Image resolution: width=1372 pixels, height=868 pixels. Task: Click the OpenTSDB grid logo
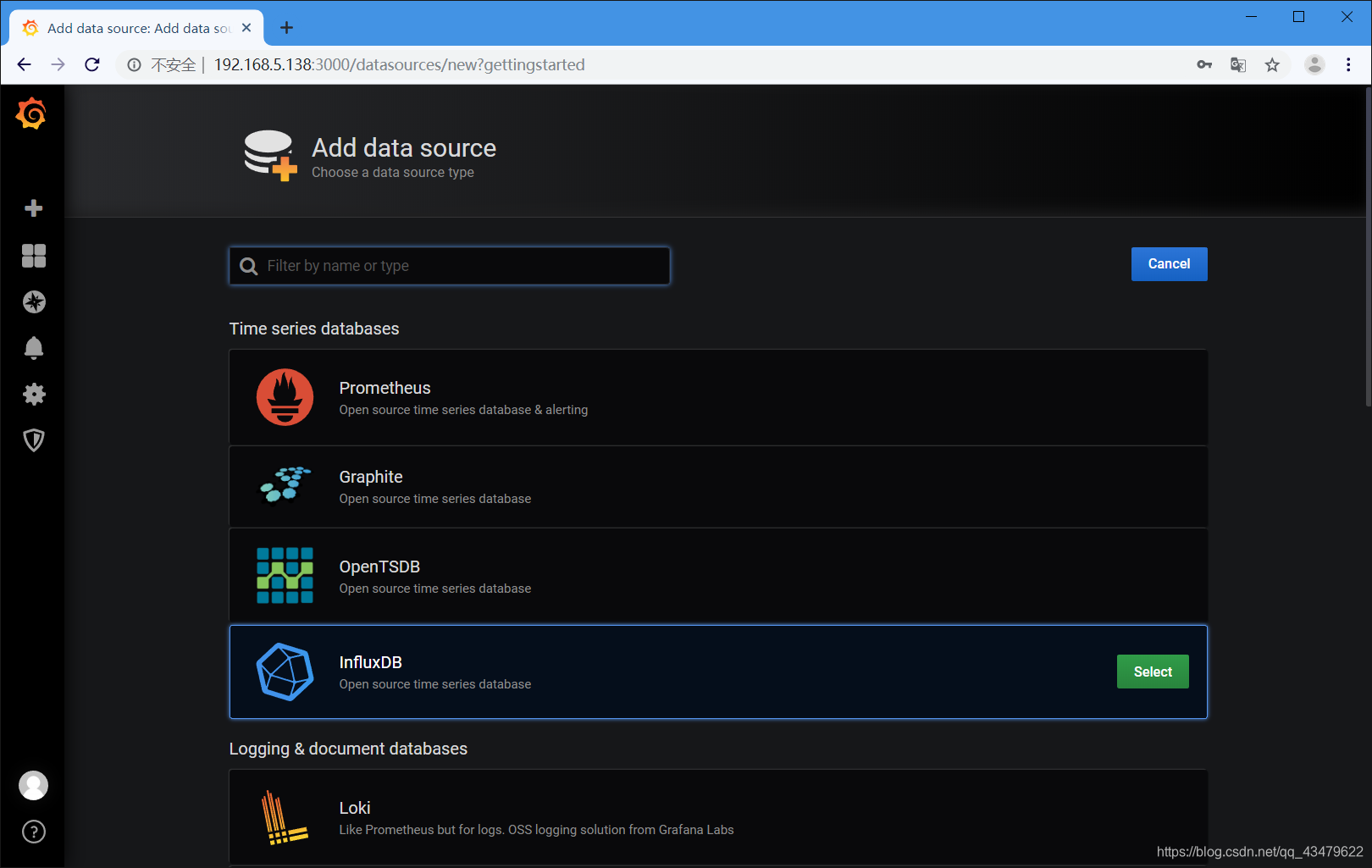pos(285,576)
